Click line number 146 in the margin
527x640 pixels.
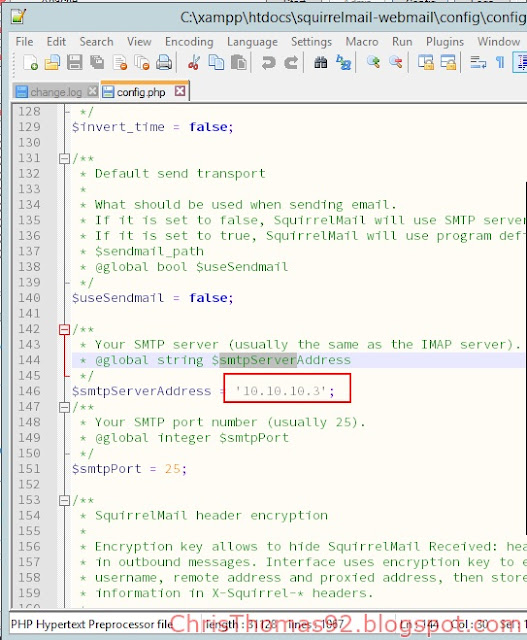29,391
